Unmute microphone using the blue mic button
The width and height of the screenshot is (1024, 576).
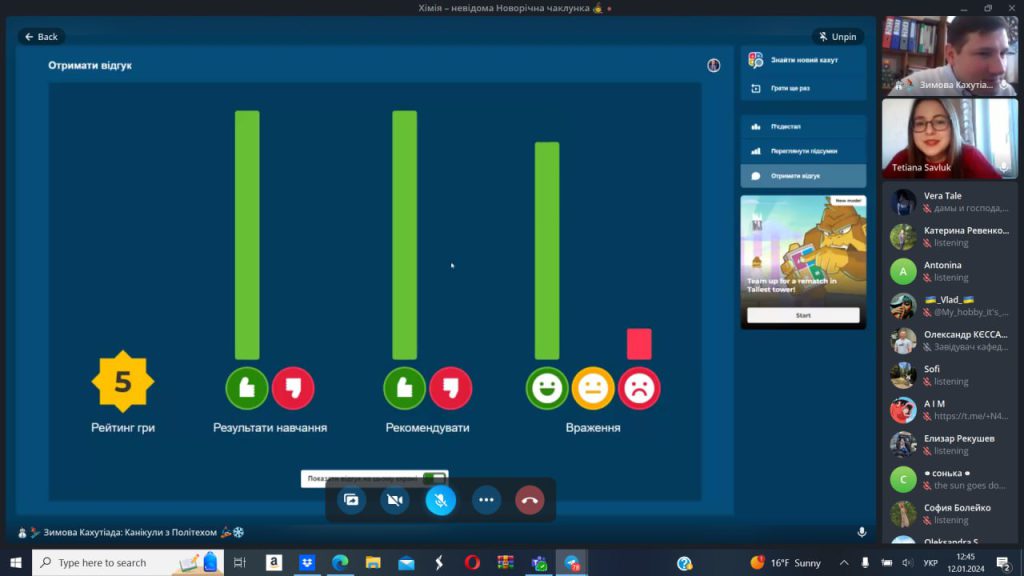pos(441,499)
